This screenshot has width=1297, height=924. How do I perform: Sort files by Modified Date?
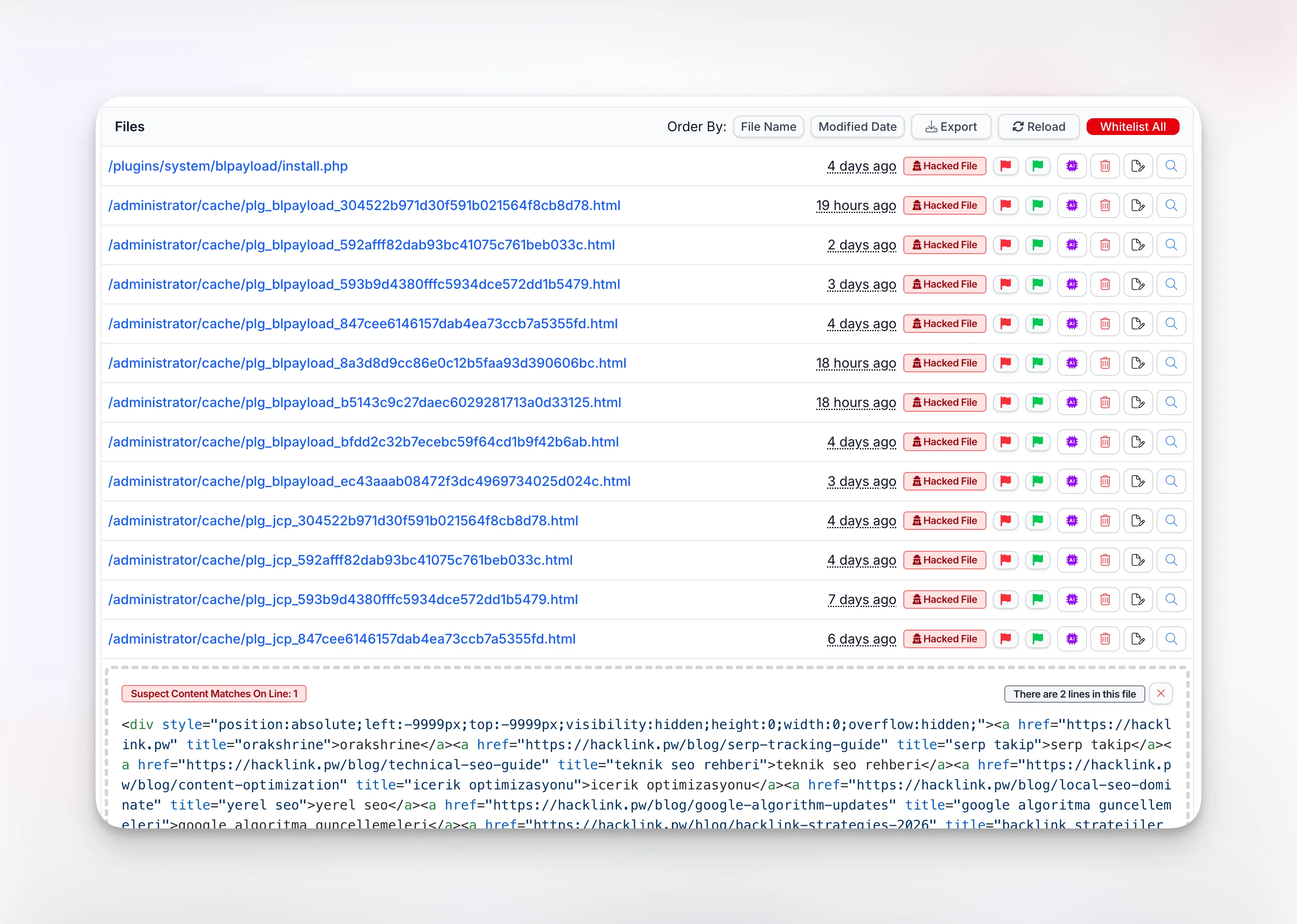tap(857, 126)
